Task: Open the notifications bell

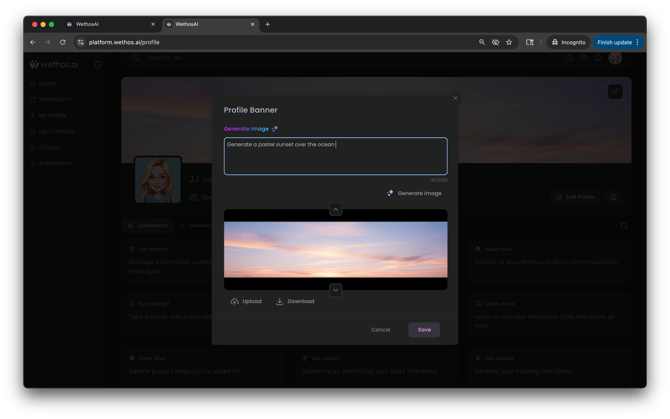Action: point(598,58)
